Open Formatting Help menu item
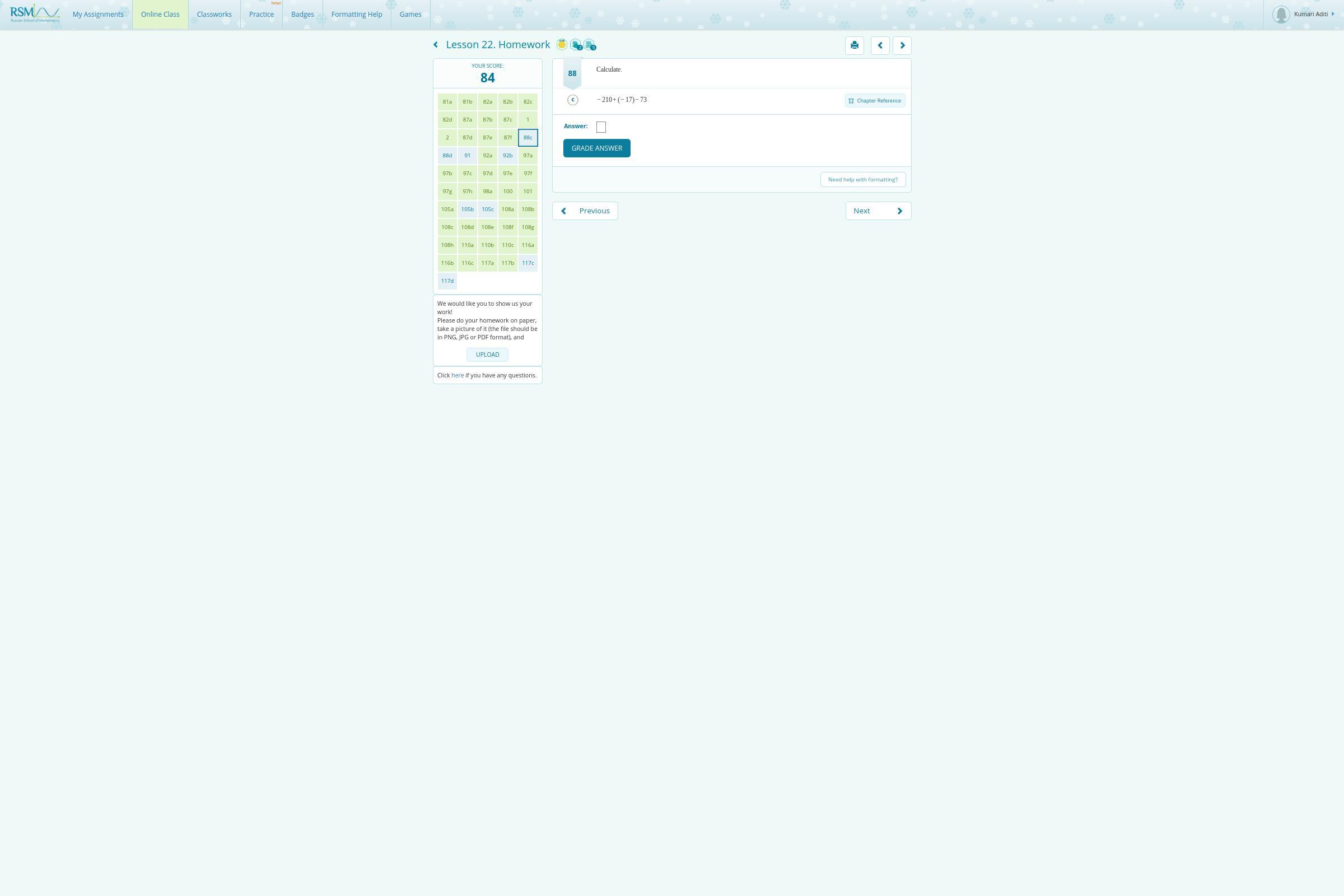Screen dimensions: 1344x896 coord(357,15)
